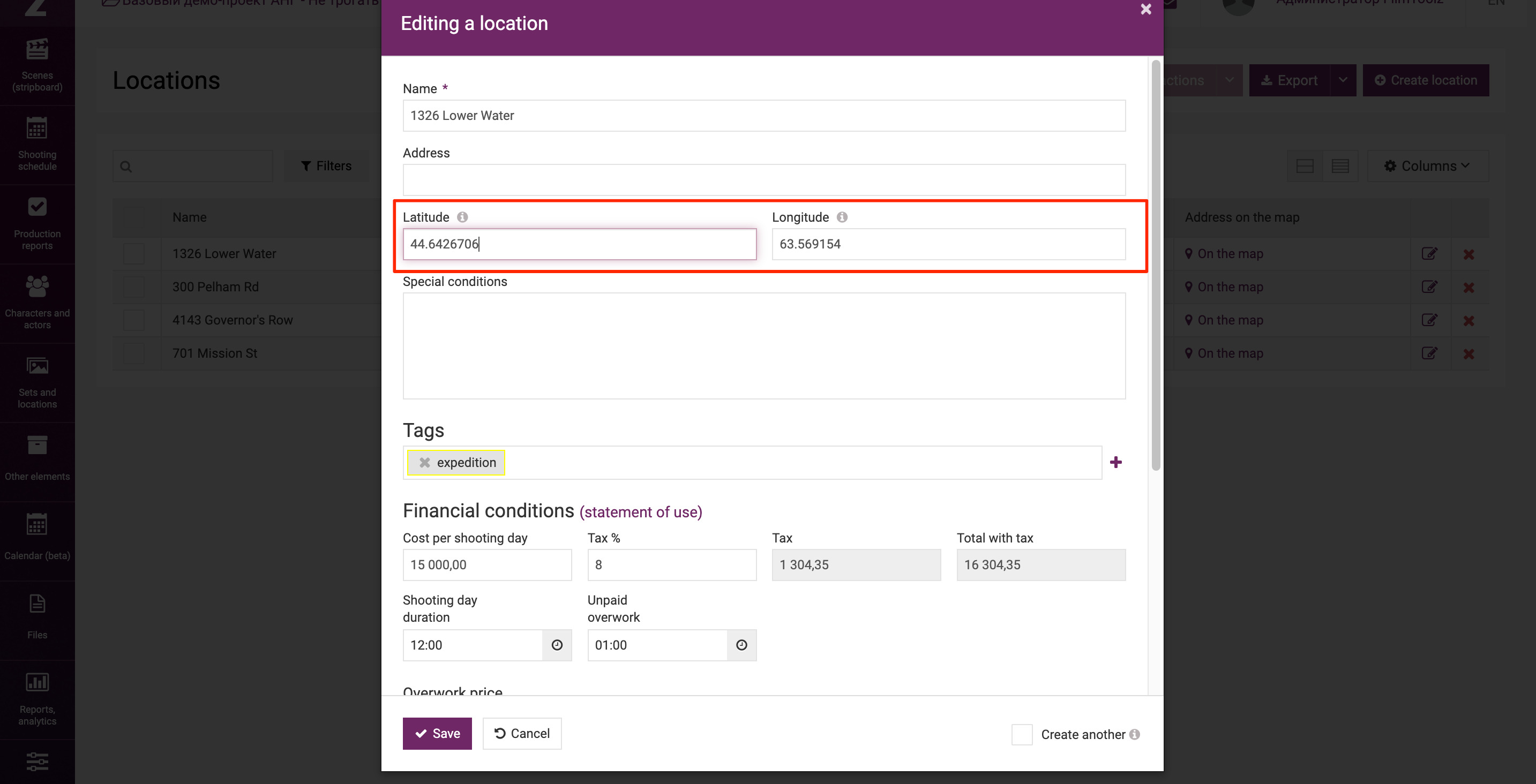Open the Filters button

[326, 167]
